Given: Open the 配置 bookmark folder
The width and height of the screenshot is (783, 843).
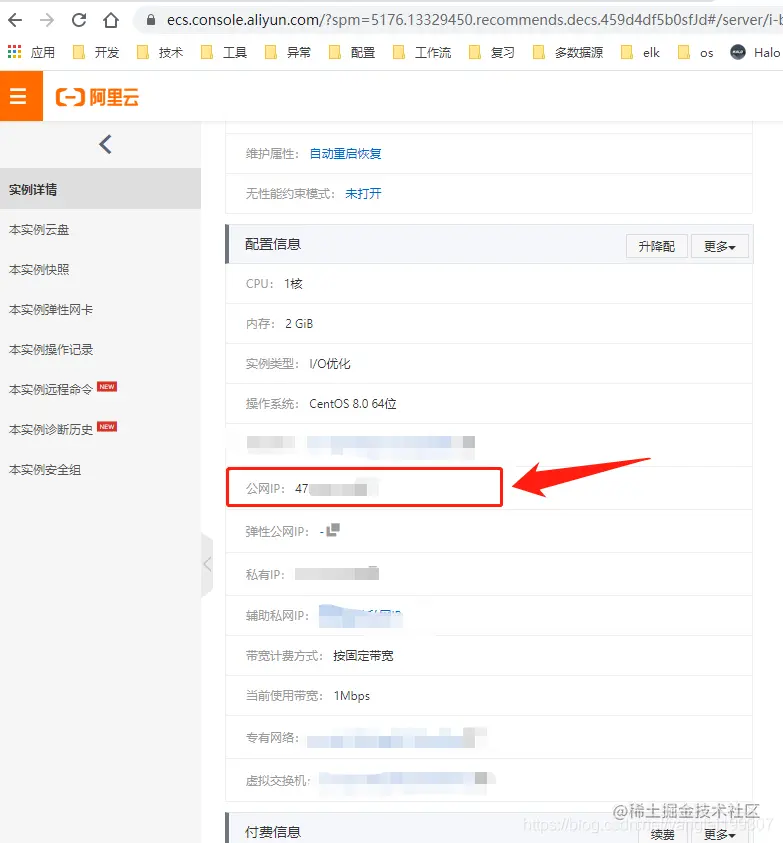Looking at the screenshot, I should [352, 52].
